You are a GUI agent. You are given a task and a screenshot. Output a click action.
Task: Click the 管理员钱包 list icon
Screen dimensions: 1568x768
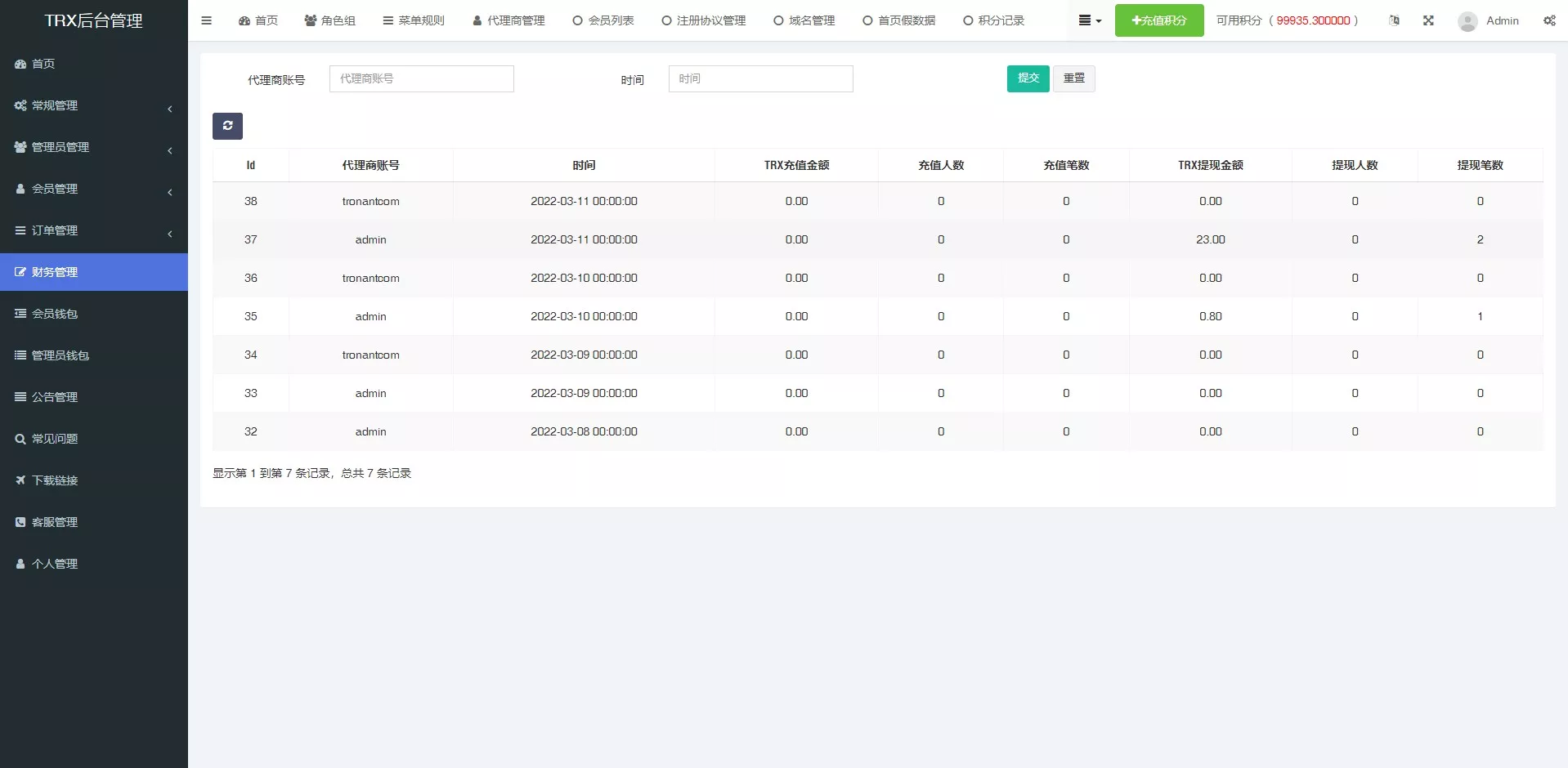20,355
